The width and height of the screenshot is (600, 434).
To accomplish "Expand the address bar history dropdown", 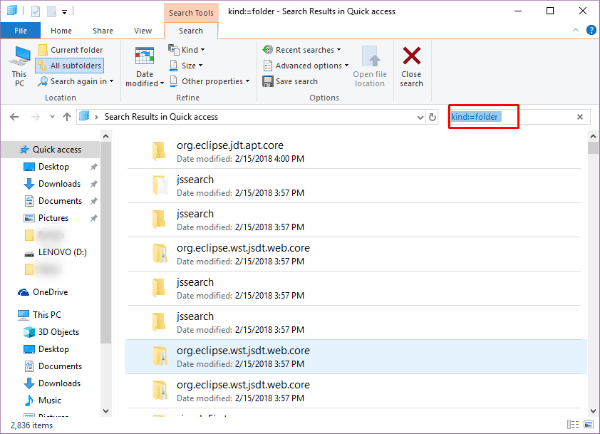I will coord(420,117).
